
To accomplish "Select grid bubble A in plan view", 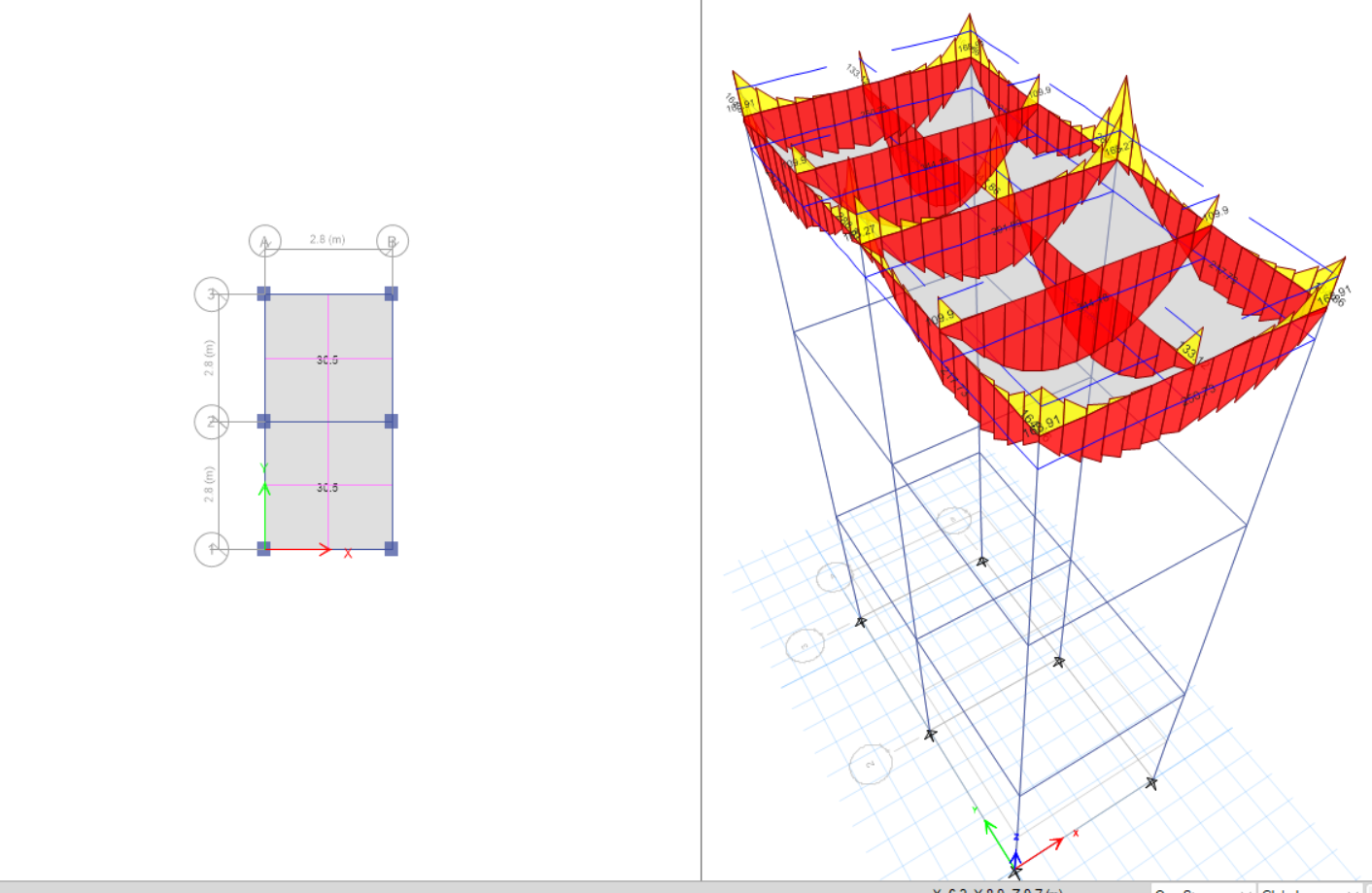I will 265,241.
